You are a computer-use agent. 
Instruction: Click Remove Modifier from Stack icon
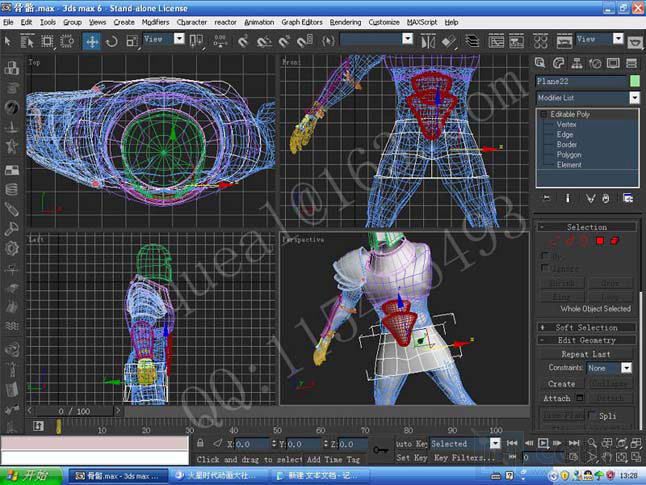pos(605,199)
